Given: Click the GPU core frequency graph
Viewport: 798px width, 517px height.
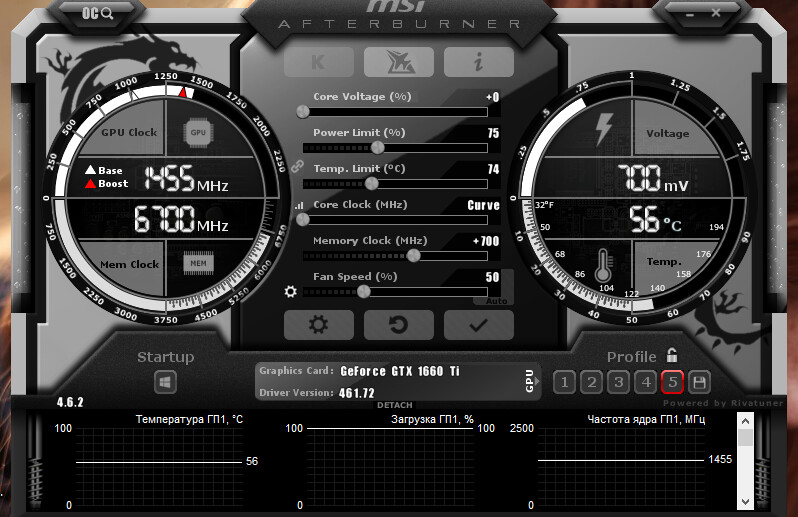Looking at the screenshot, I should click(x=621, y=465).
